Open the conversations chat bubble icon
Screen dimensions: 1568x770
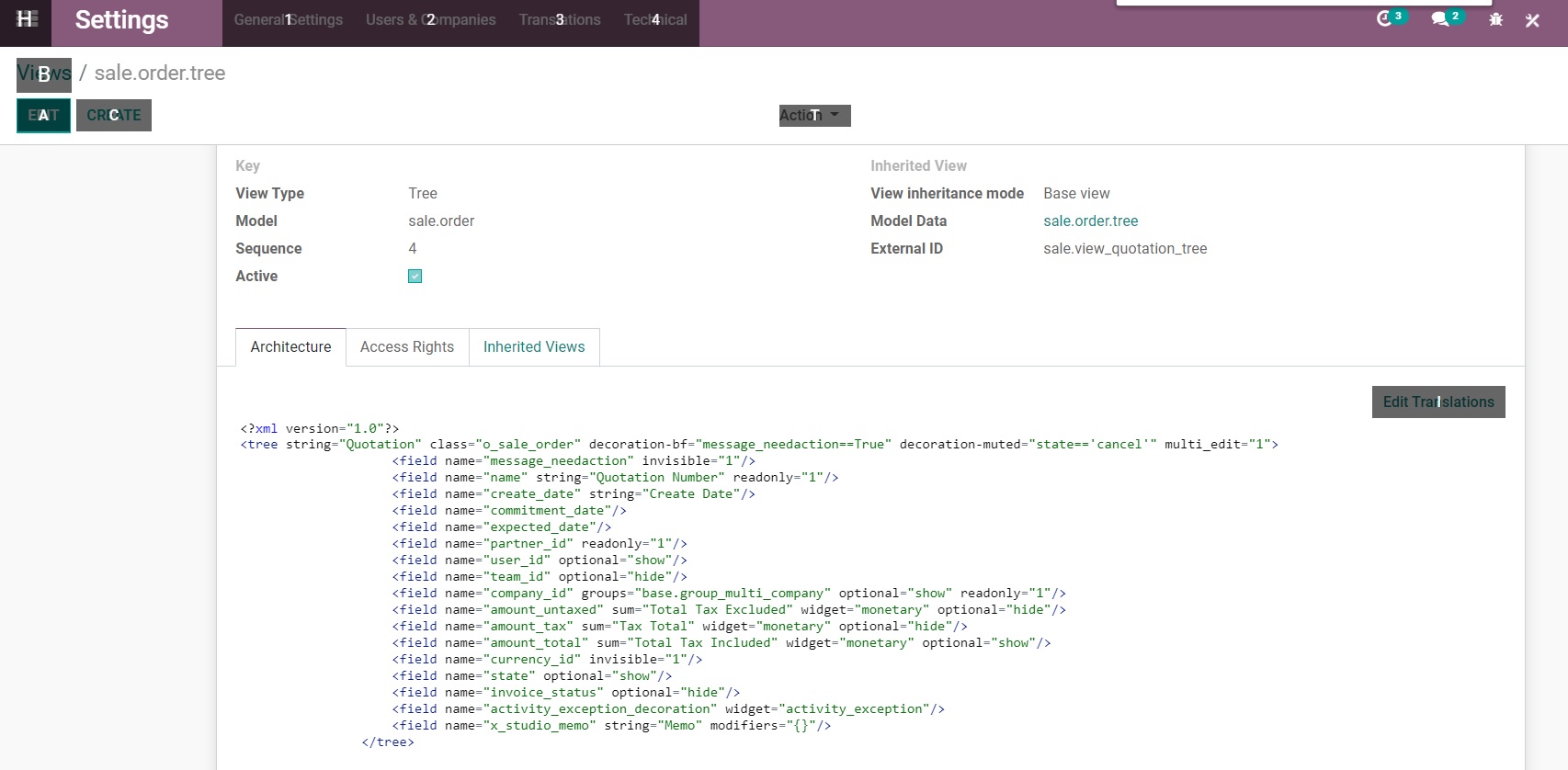[x=1439, y=19]
